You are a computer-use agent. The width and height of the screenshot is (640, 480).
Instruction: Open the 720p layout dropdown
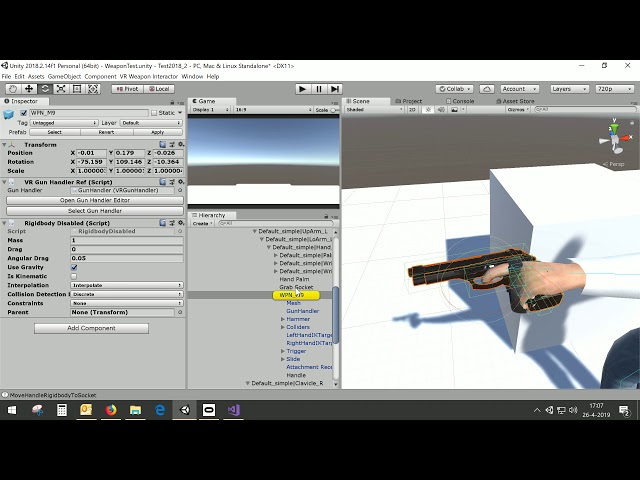point(614,89)
